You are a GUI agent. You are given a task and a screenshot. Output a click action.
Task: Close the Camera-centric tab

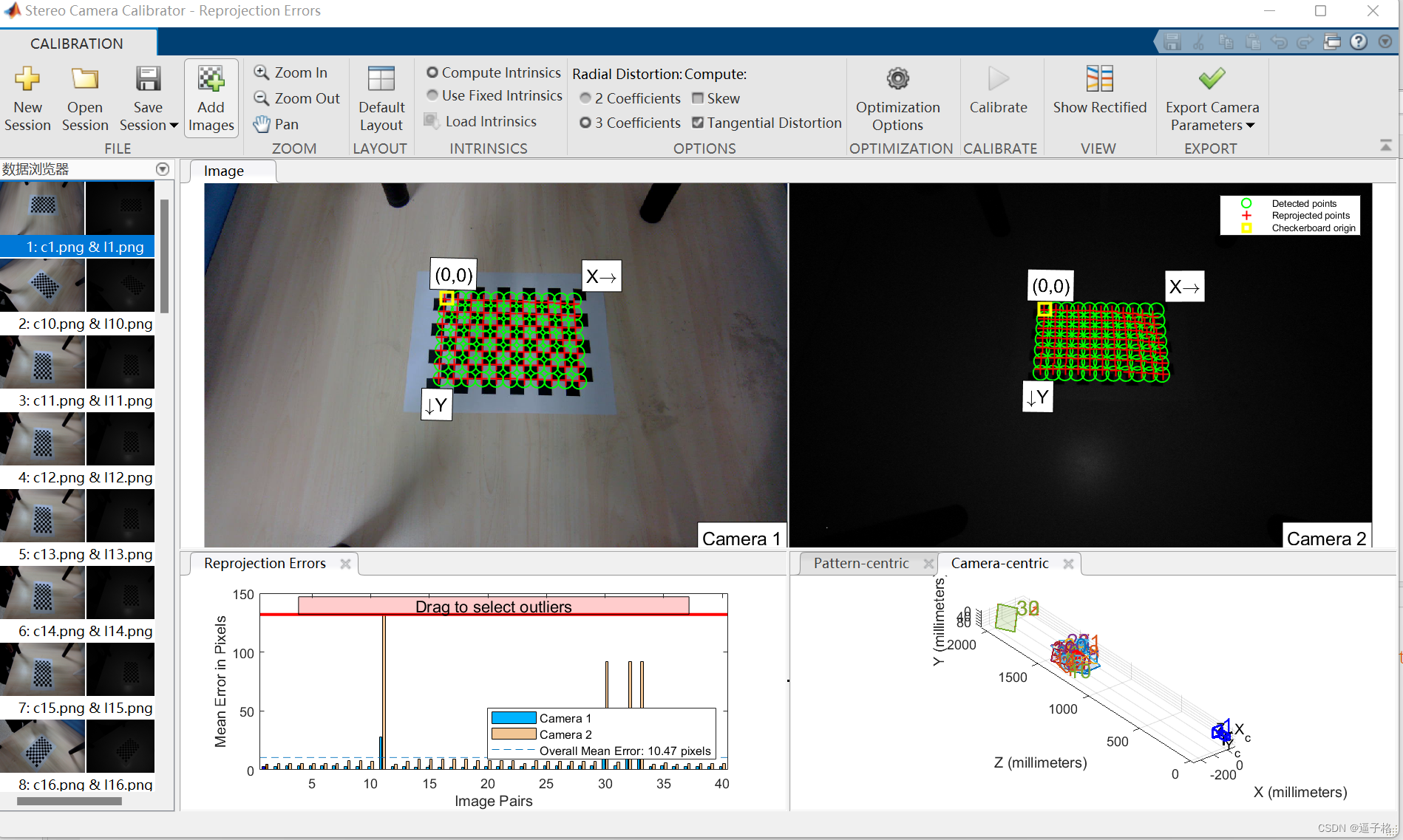pos(1068,564)
